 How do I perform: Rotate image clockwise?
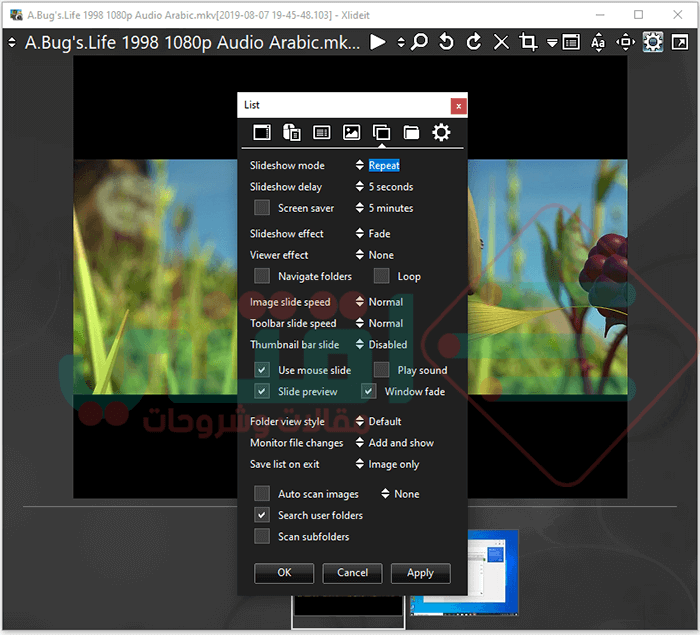pyautogui.click(x=474, y=42)
